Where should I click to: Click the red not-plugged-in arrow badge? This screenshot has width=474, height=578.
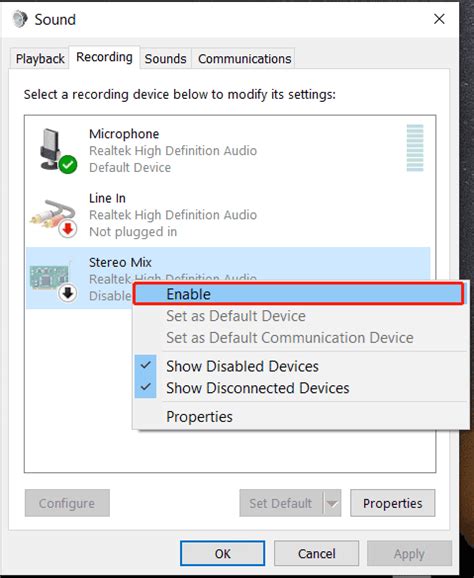coord(67,229)
